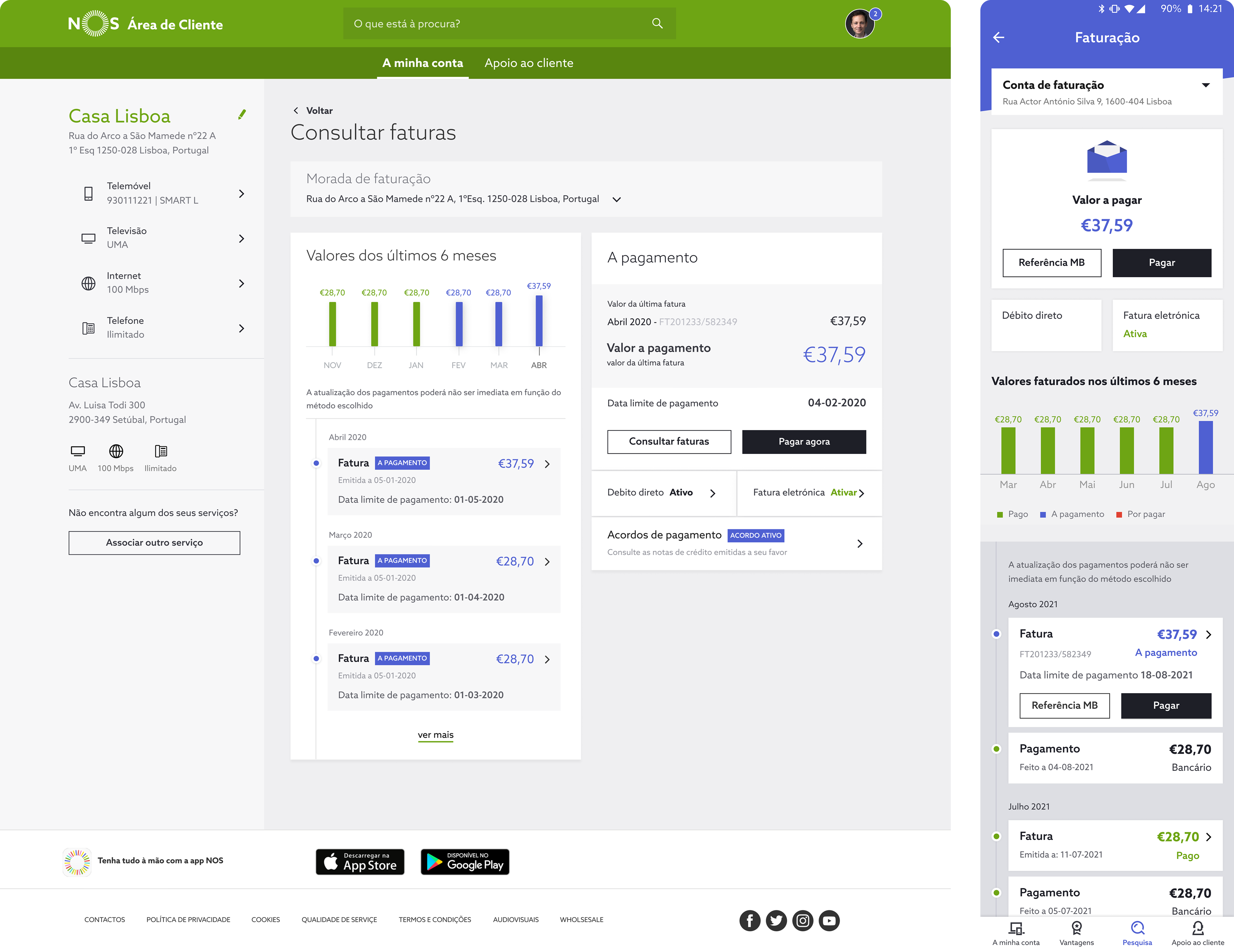Open mobile Fatura eletrónica Ativa card
1234x952 pixels.
click(x=1167, y=326)
